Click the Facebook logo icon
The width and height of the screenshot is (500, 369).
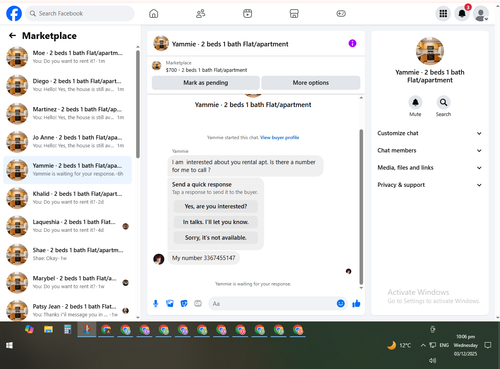point(14,14)
